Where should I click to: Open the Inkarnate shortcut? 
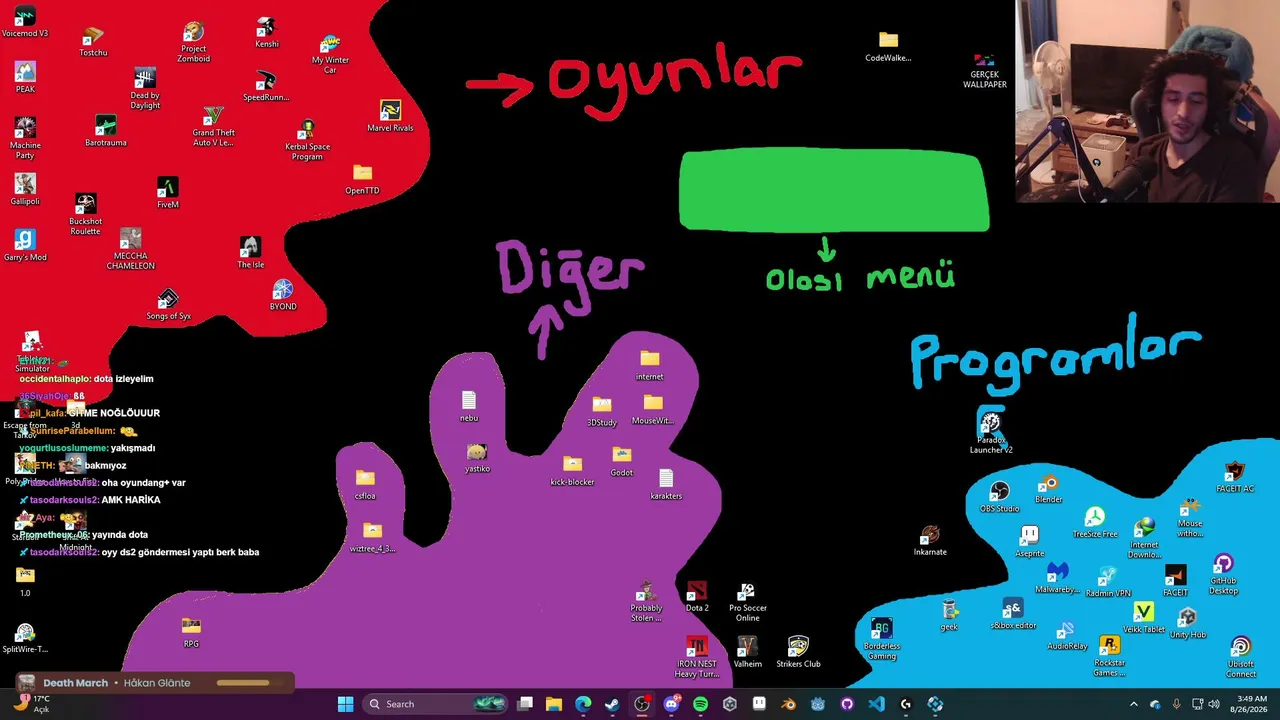(x=930, y=541)
